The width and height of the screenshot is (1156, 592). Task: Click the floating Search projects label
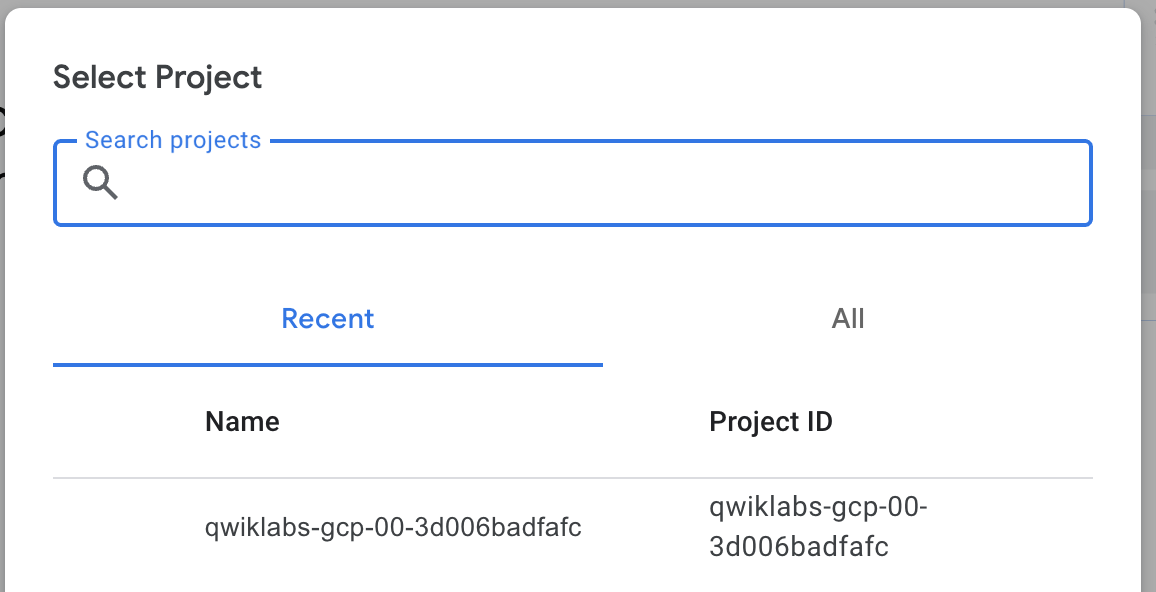pos(173,140)
